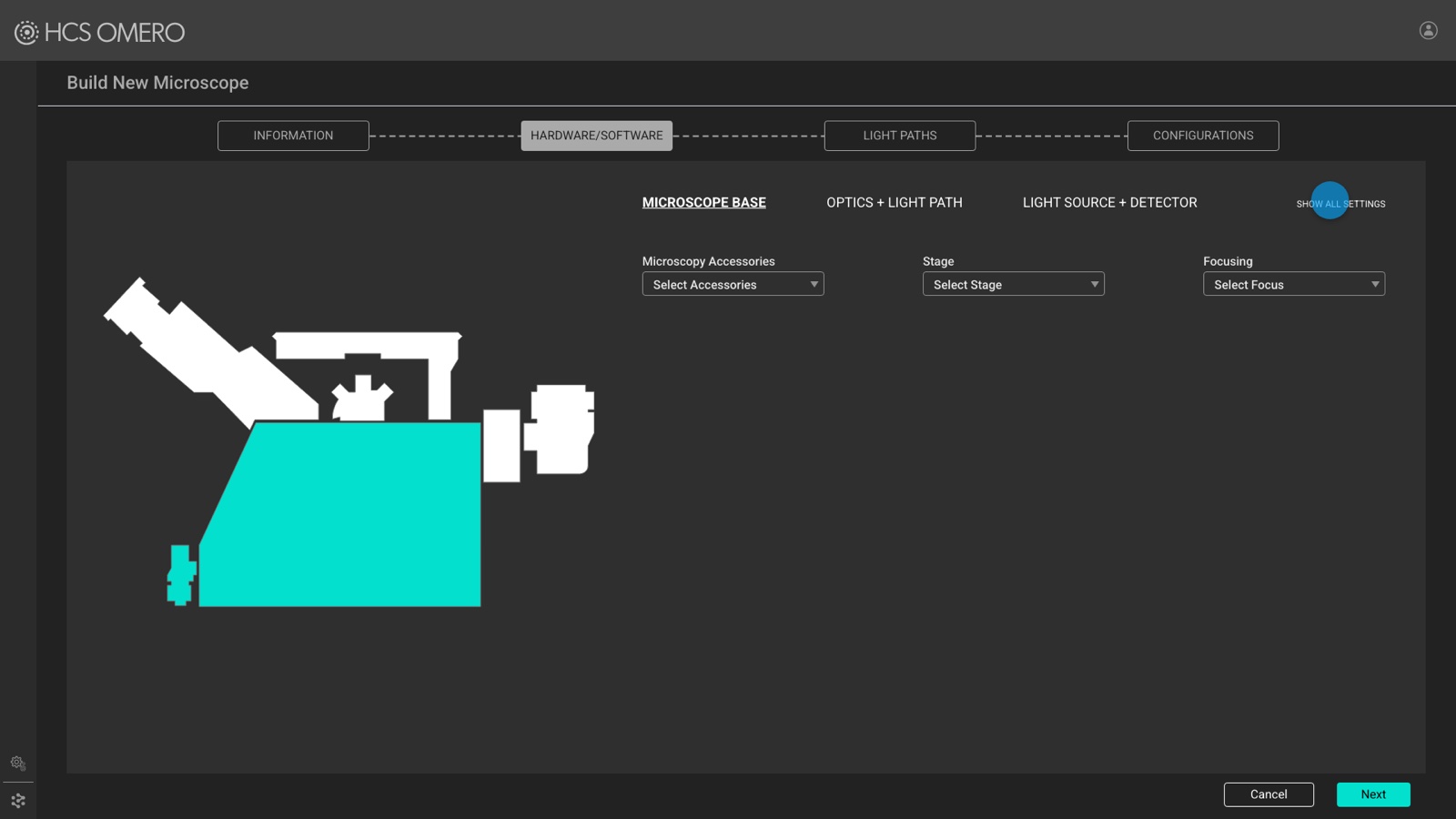Jump to the CONFIGURATIONS step
1456x819 pixels.
1203,136
